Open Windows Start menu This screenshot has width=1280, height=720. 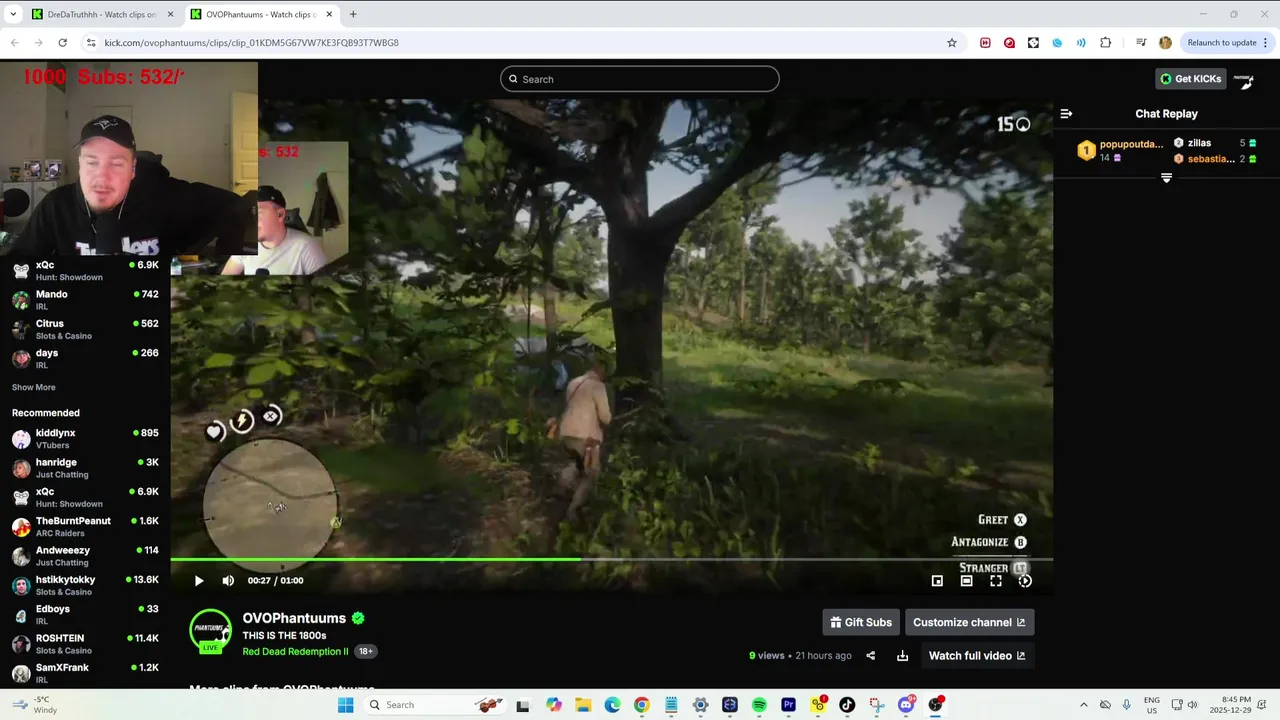point(346,705)
